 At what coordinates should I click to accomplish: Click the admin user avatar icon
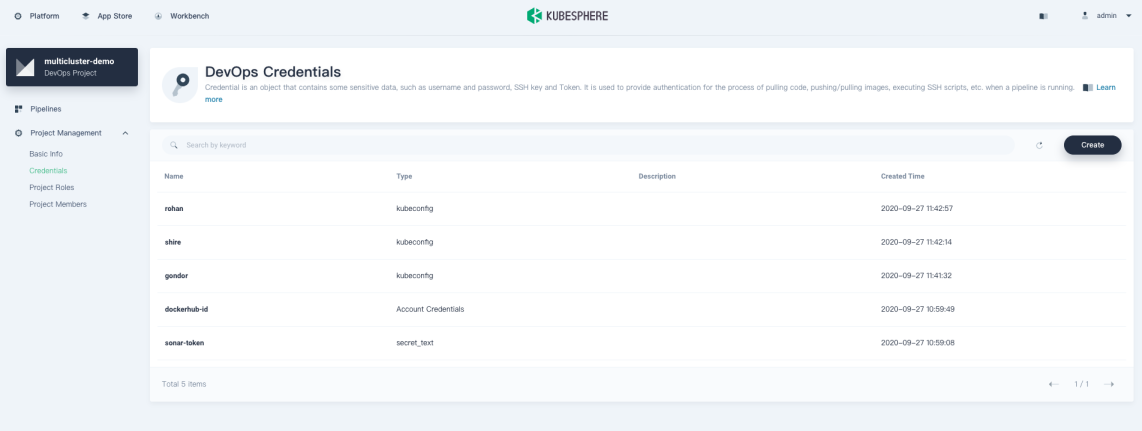[1085, 15]
